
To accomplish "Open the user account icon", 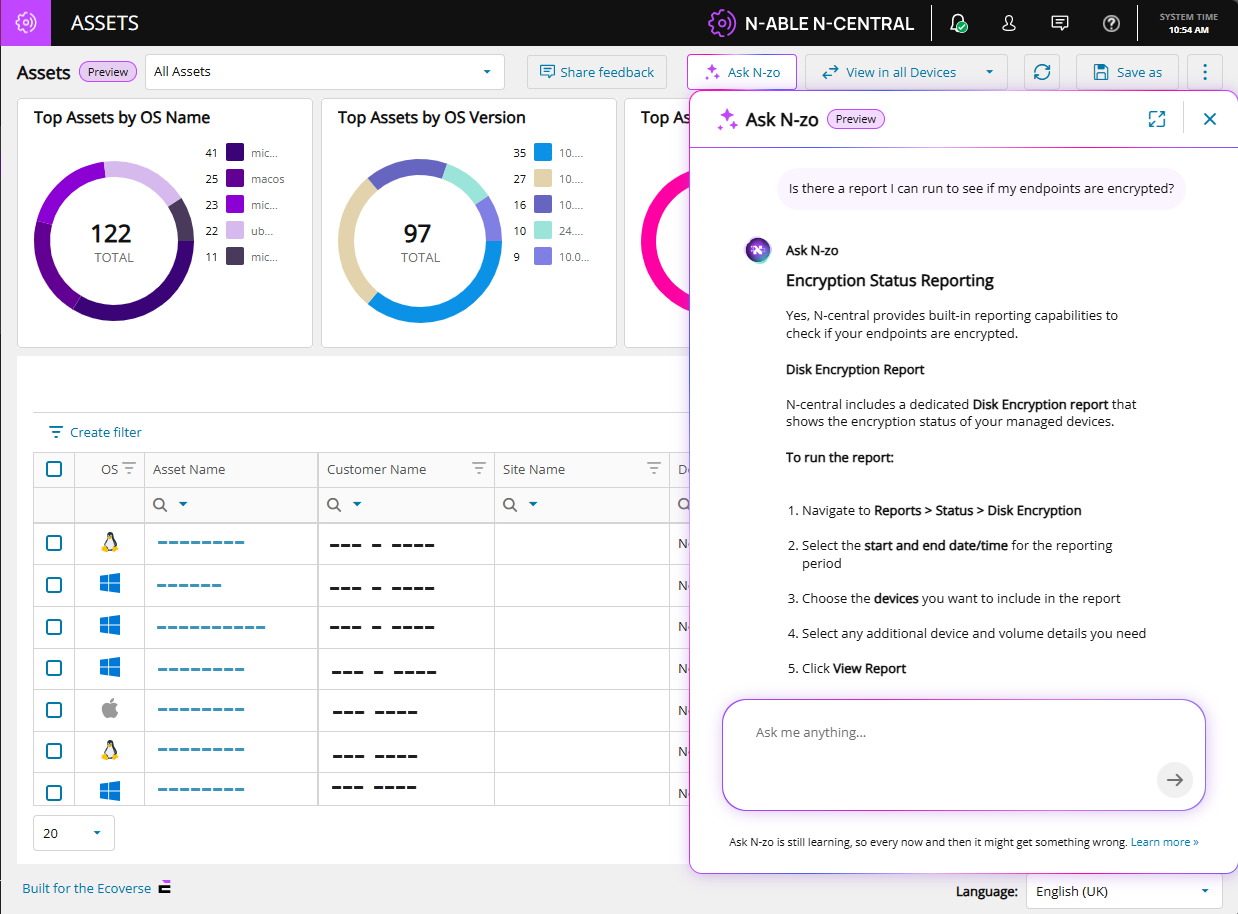I will pyautogui.click(x=1009, y=23).
